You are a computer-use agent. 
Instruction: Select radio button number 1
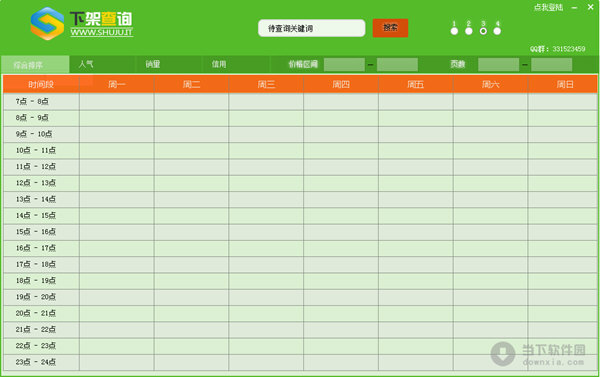454,31
